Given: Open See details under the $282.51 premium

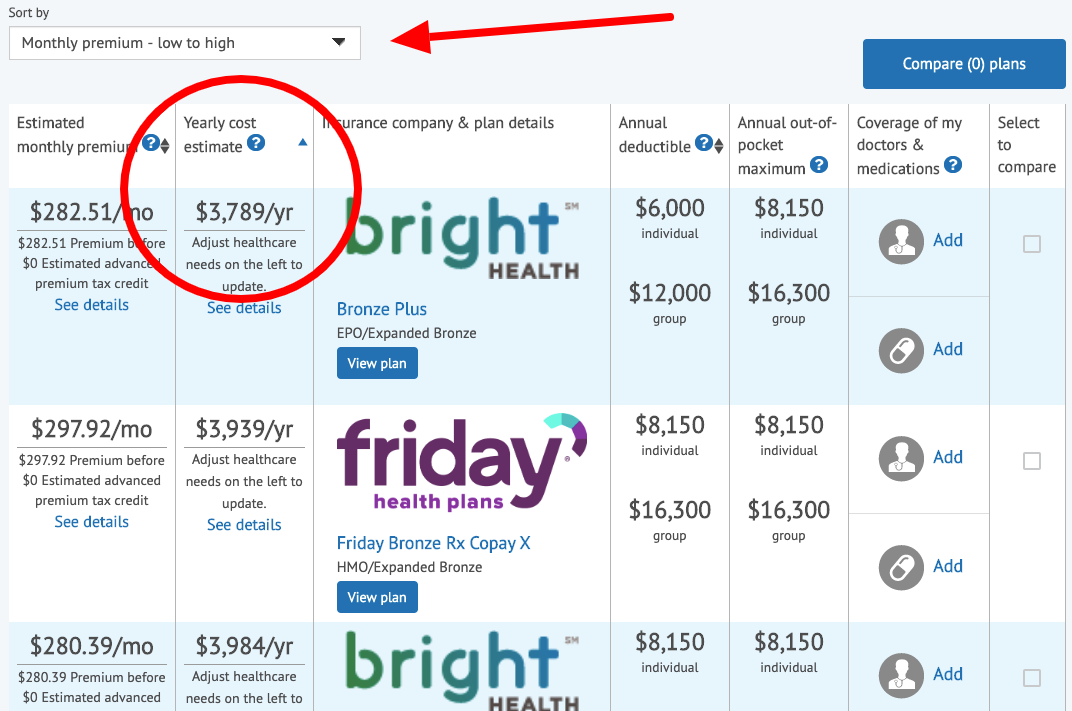Looking at the screenshot, I should 91,304.
